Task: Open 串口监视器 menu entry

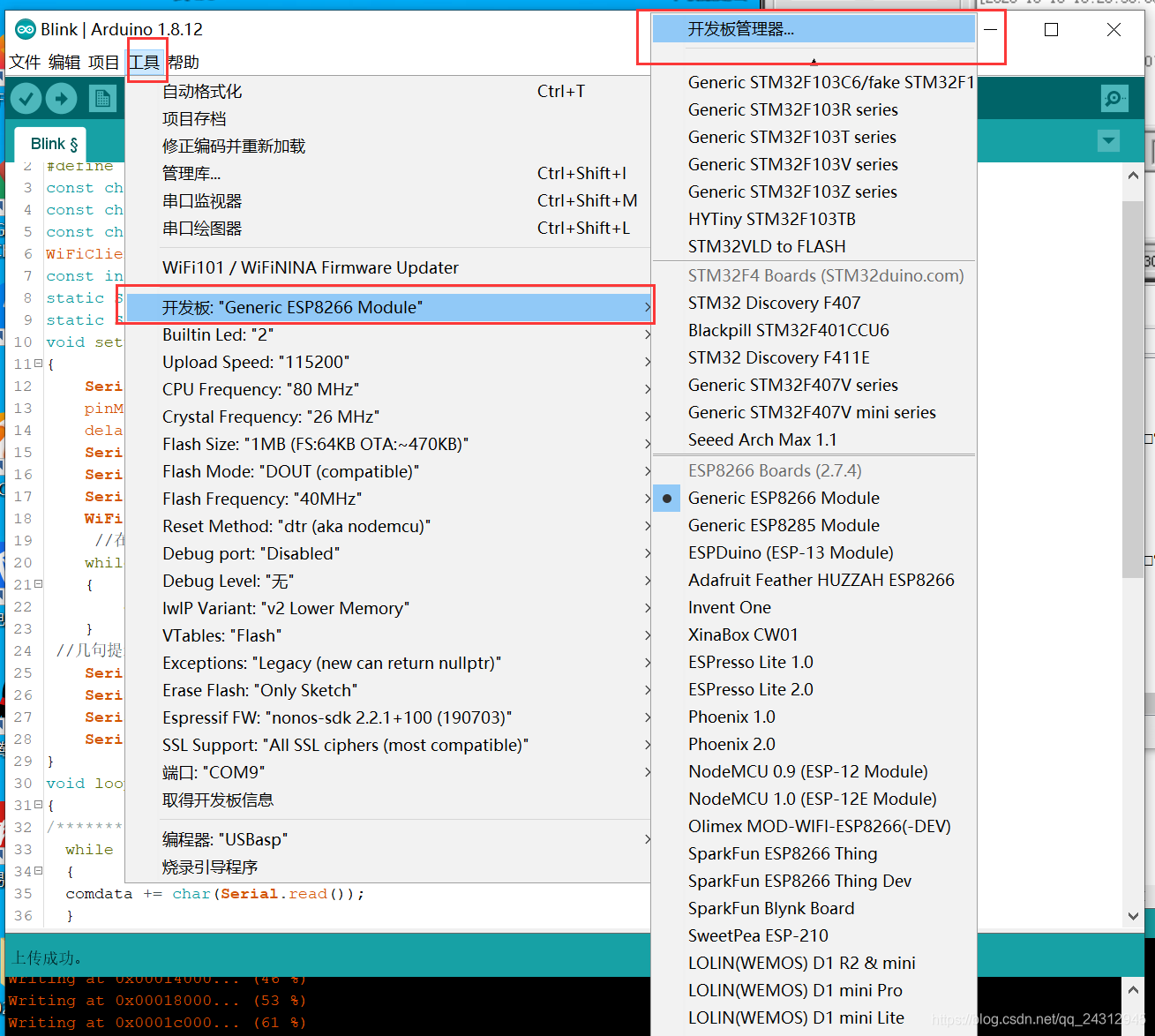Action: point(388,201)
